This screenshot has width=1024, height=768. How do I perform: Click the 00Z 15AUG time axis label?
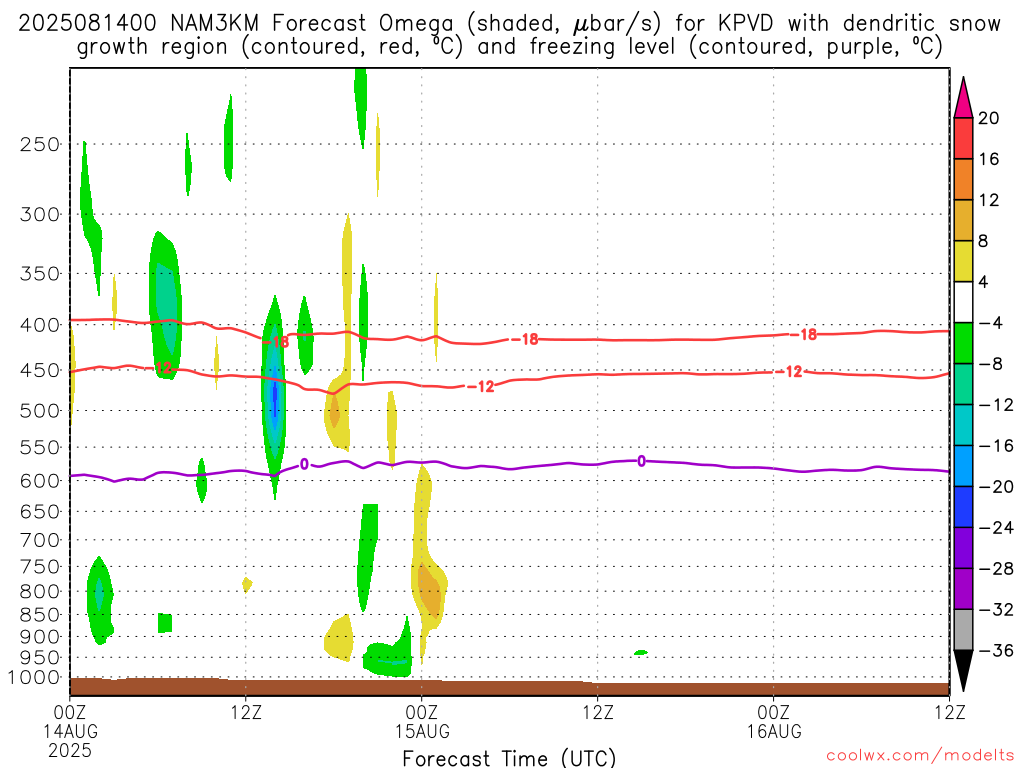[x=422, y=721]
